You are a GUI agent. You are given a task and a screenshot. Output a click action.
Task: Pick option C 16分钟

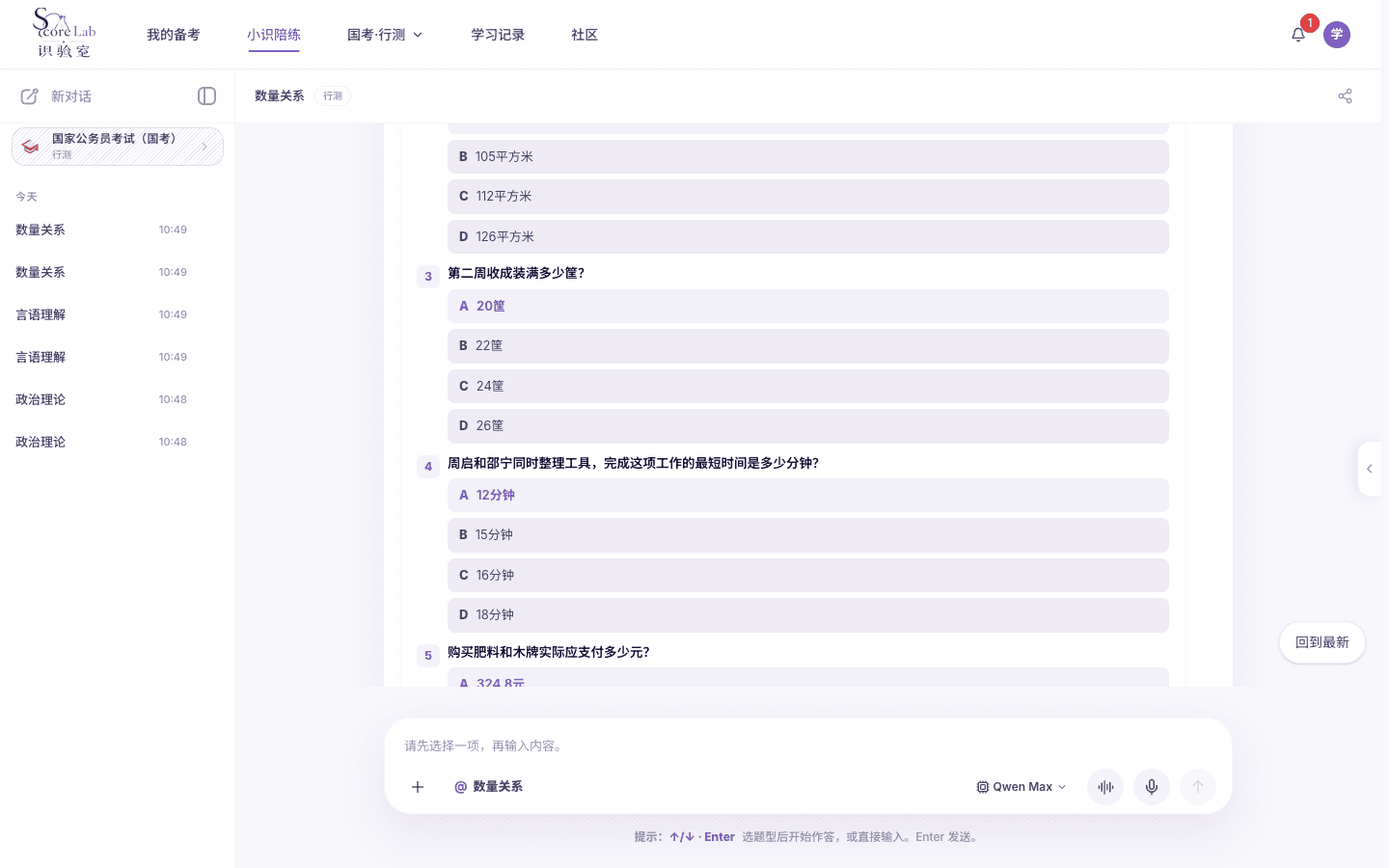click(x=808, y=576)
